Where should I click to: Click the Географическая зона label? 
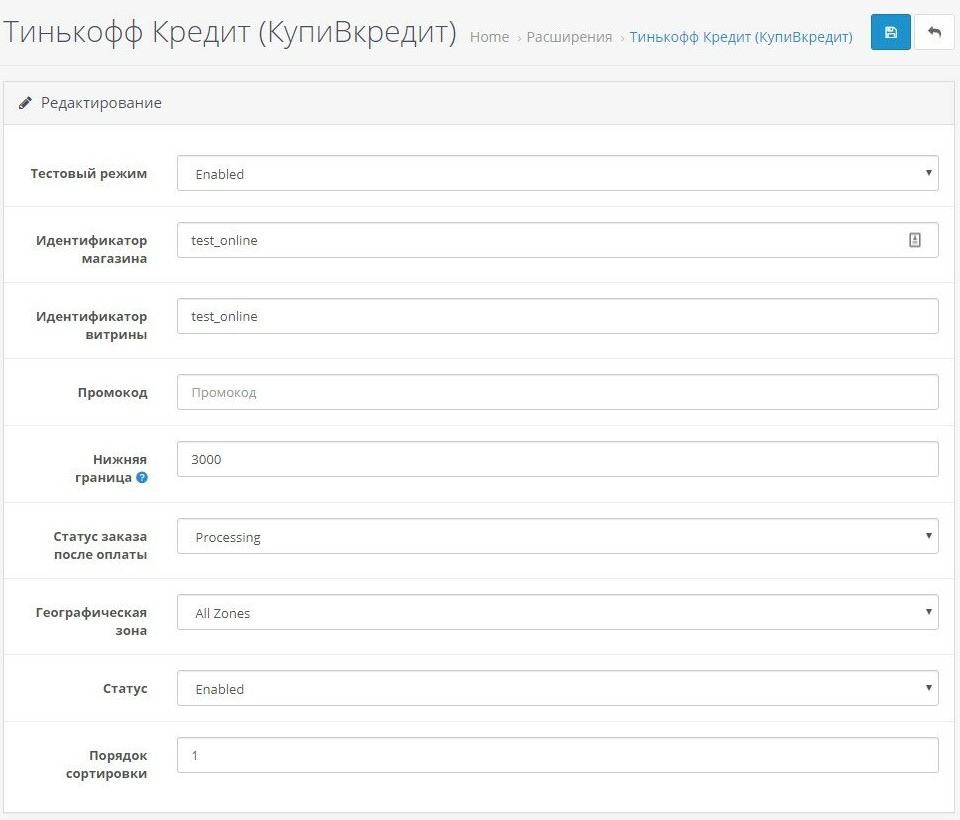(x=91, y=622)
